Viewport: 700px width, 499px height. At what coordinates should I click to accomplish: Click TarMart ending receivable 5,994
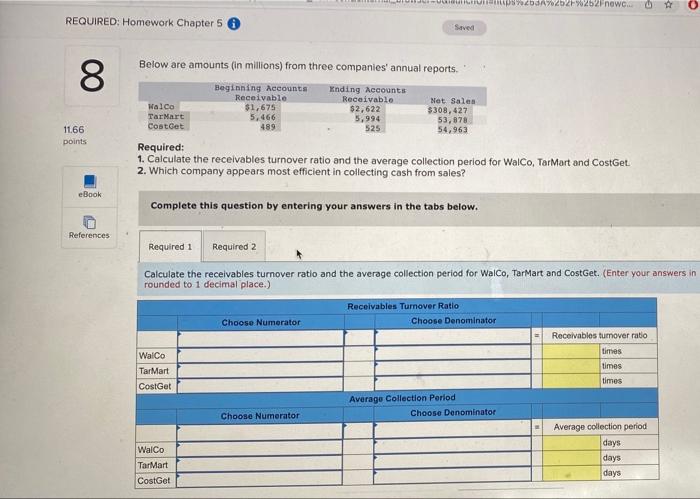[x=368, y=119]
